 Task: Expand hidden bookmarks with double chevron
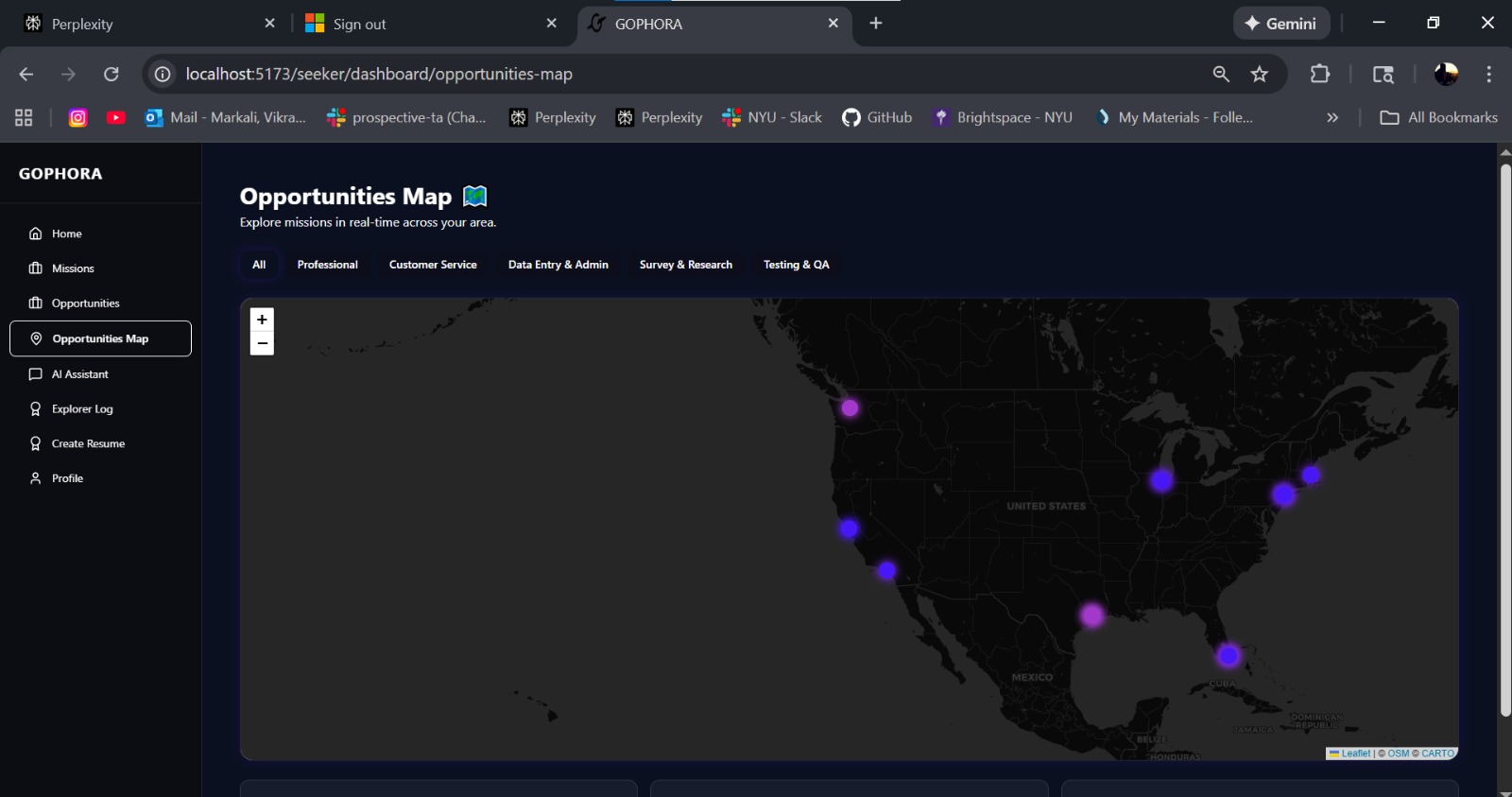[1332, 117]
